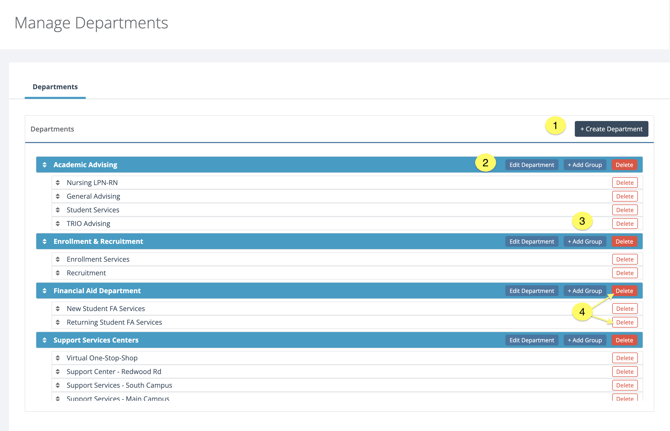Edit the Academic Advising department
Viewport: 670px width, 431px height.
pos(532,165)
